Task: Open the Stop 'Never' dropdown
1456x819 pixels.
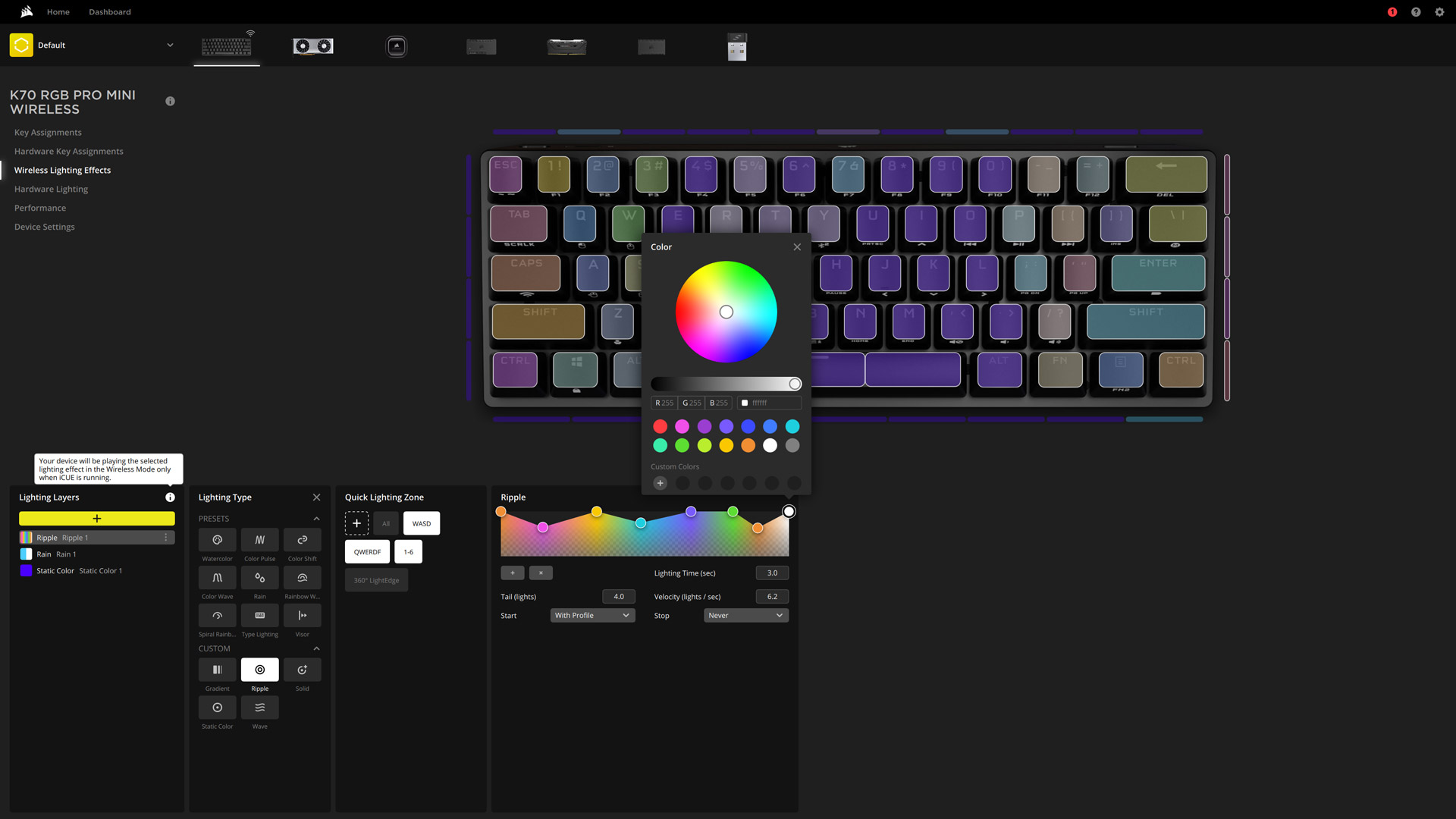Action: (746, 616)
